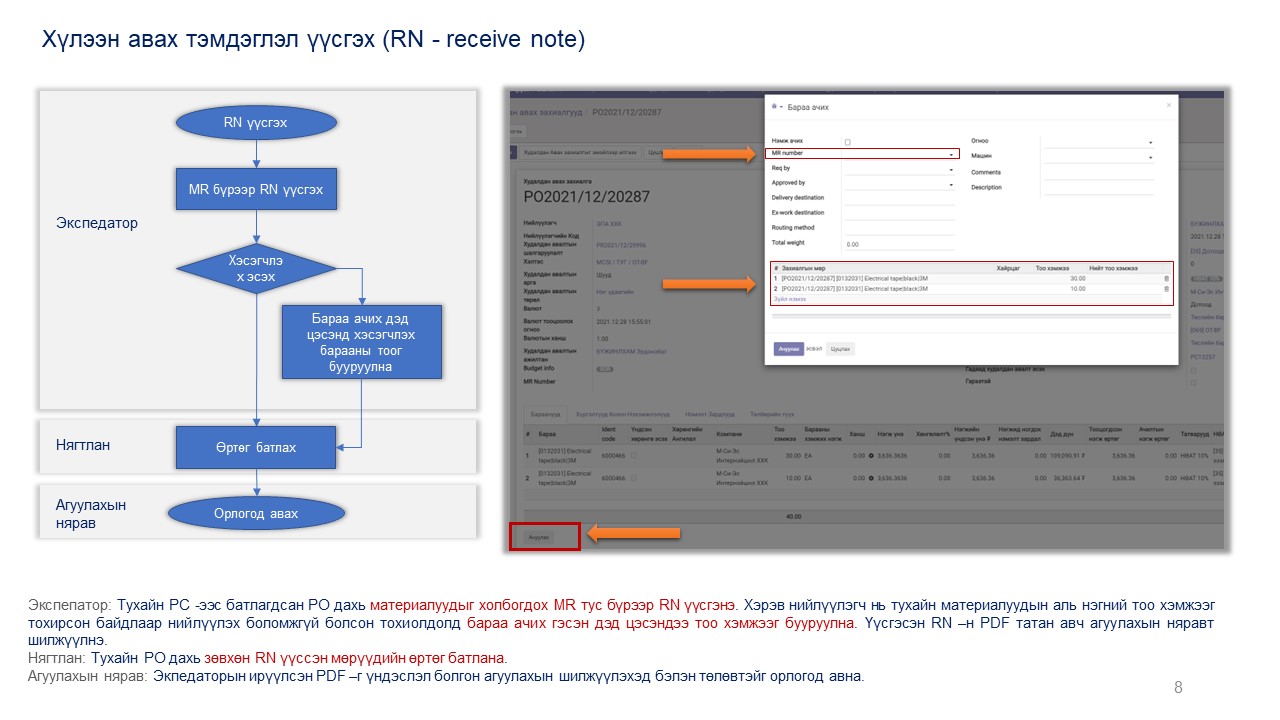Open the Төлбөрийн түүх tab

772,414
